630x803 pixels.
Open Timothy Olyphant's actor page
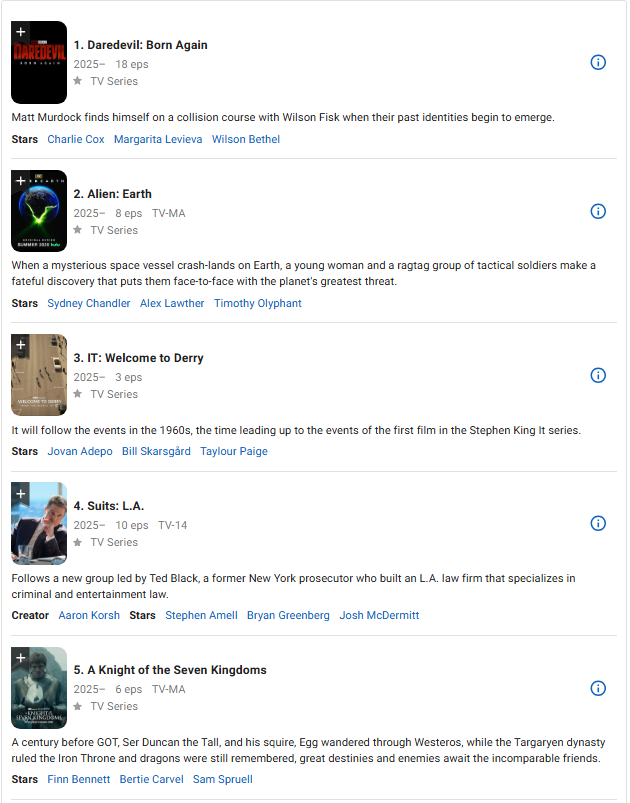[x=258, y=303]
